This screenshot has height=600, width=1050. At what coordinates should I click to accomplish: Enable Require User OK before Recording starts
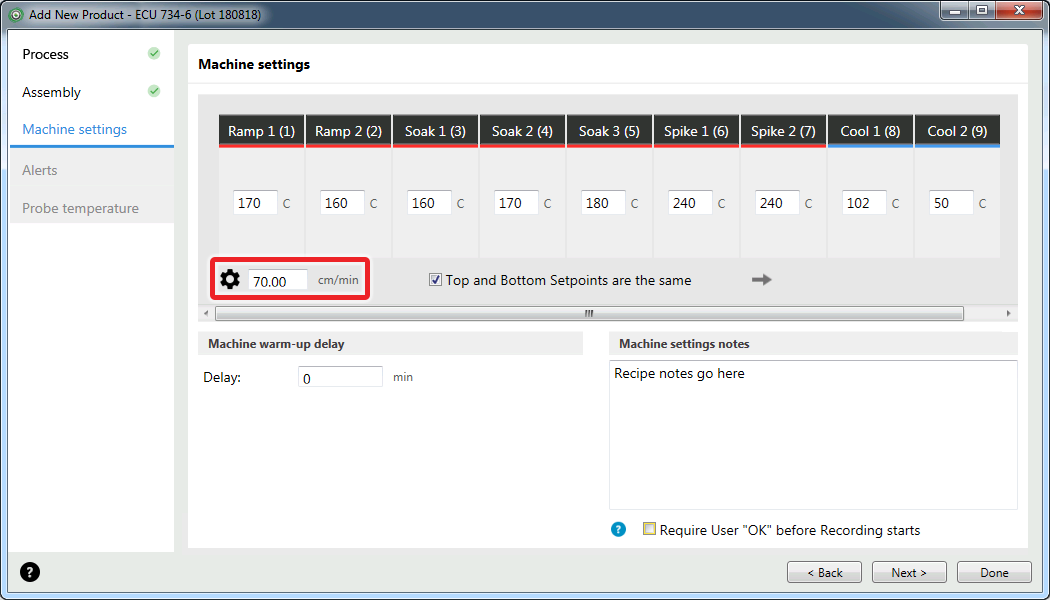pyautogui.click(x=649, y=529)
